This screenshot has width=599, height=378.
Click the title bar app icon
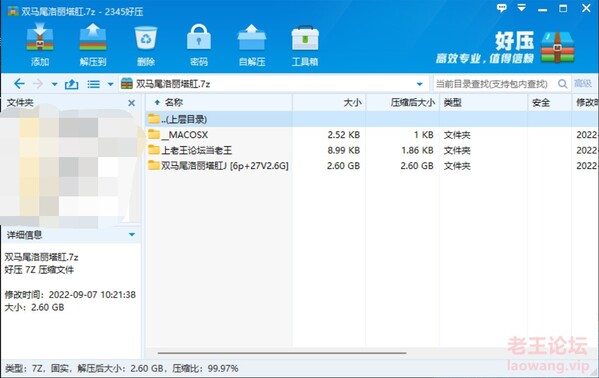click(x=13, y=11)
